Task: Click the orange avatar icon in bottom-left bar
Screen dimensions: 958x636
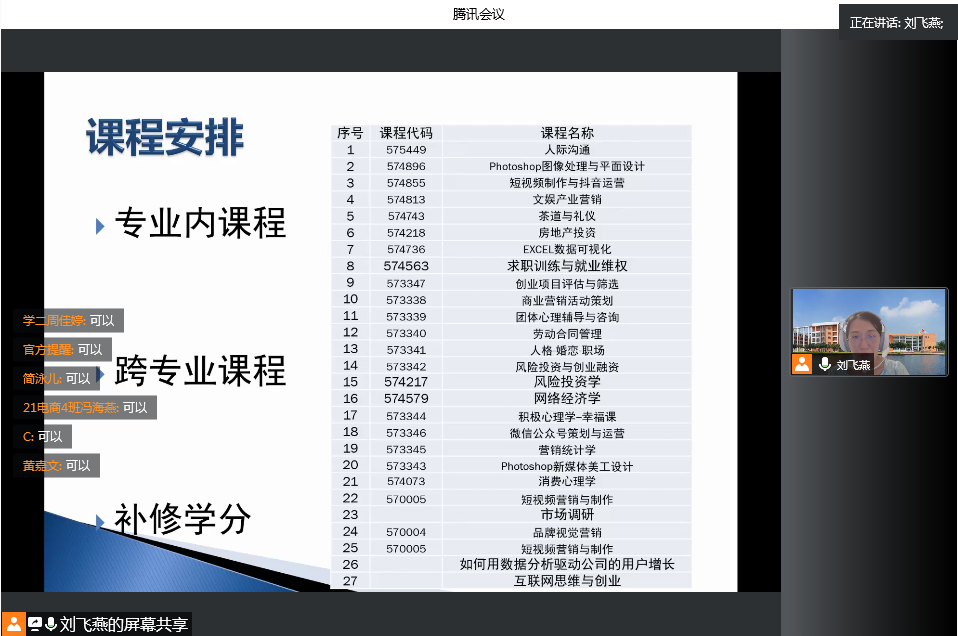Action: point(13,624)
